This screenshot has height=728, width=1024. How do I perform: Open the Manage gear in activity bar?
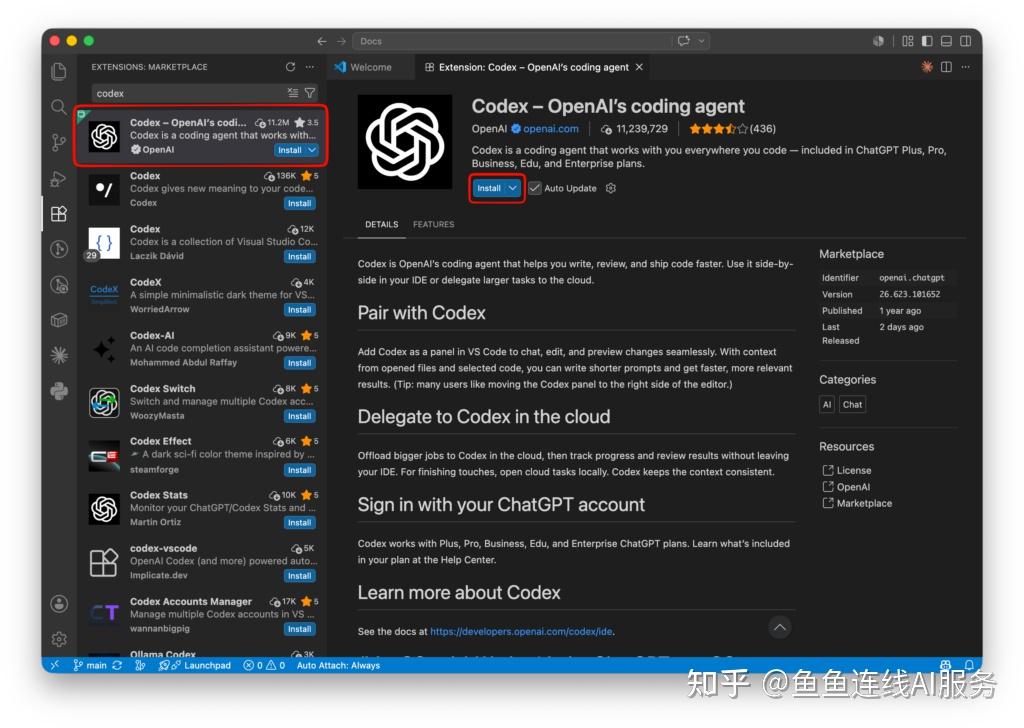[59, 639]
